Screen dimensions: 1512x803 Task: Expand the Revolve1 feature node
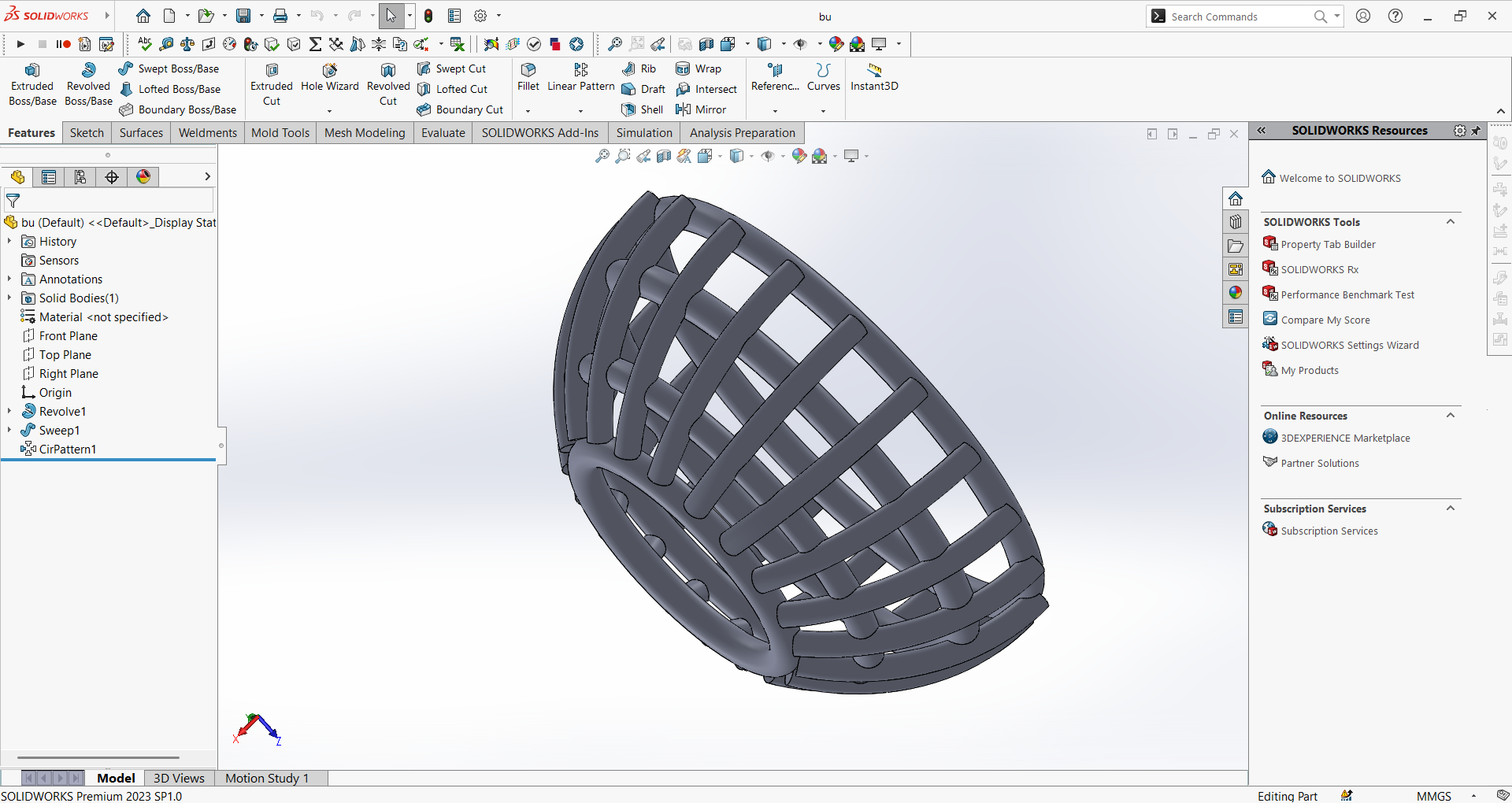pos(9,411)
